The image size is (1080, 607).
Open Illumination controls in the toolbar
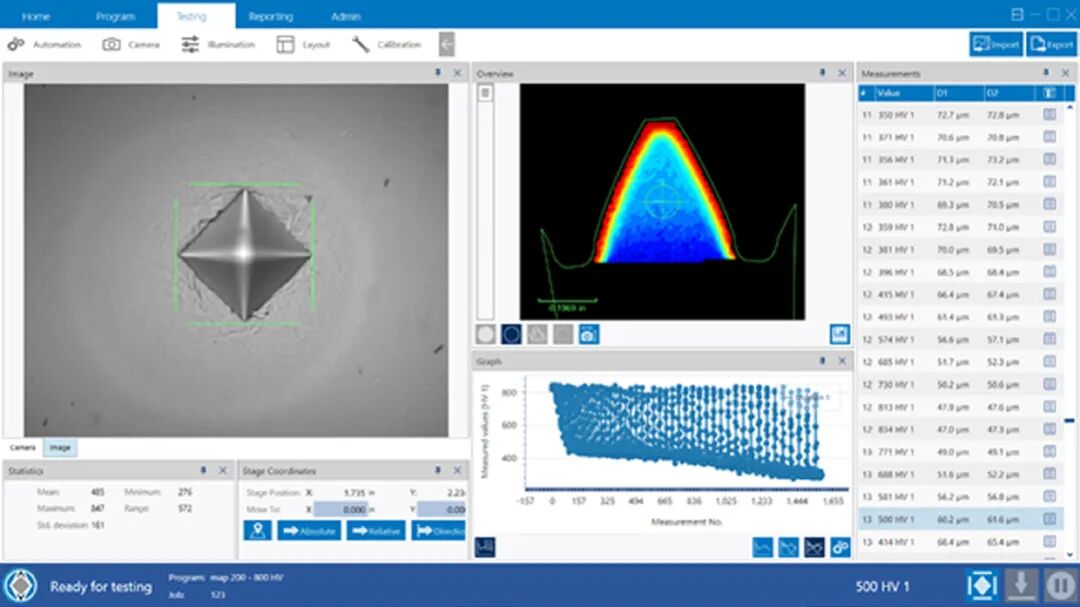218,45
